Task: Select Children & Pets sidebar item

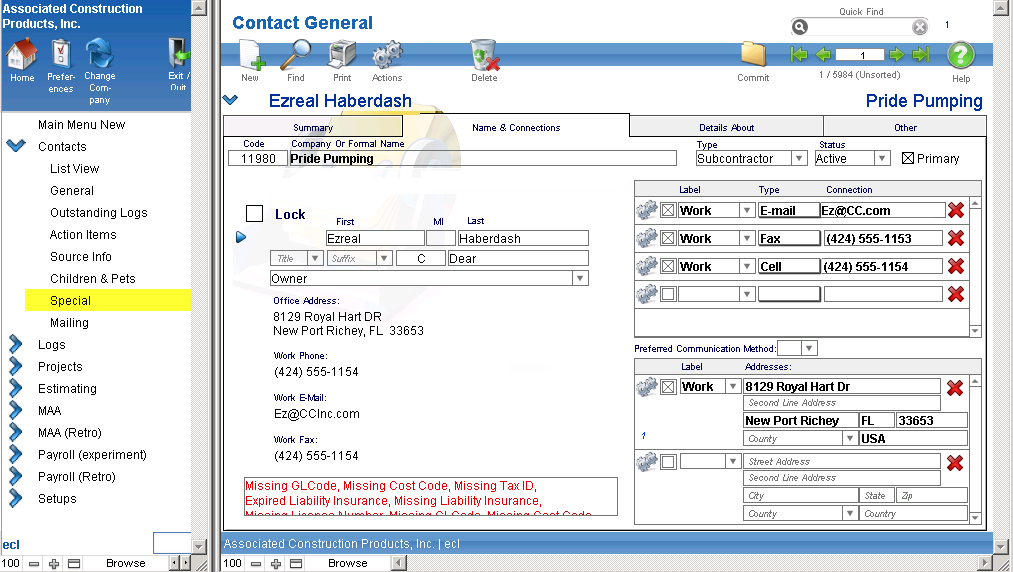Action: pyautogui.click(x=93, y=279)
